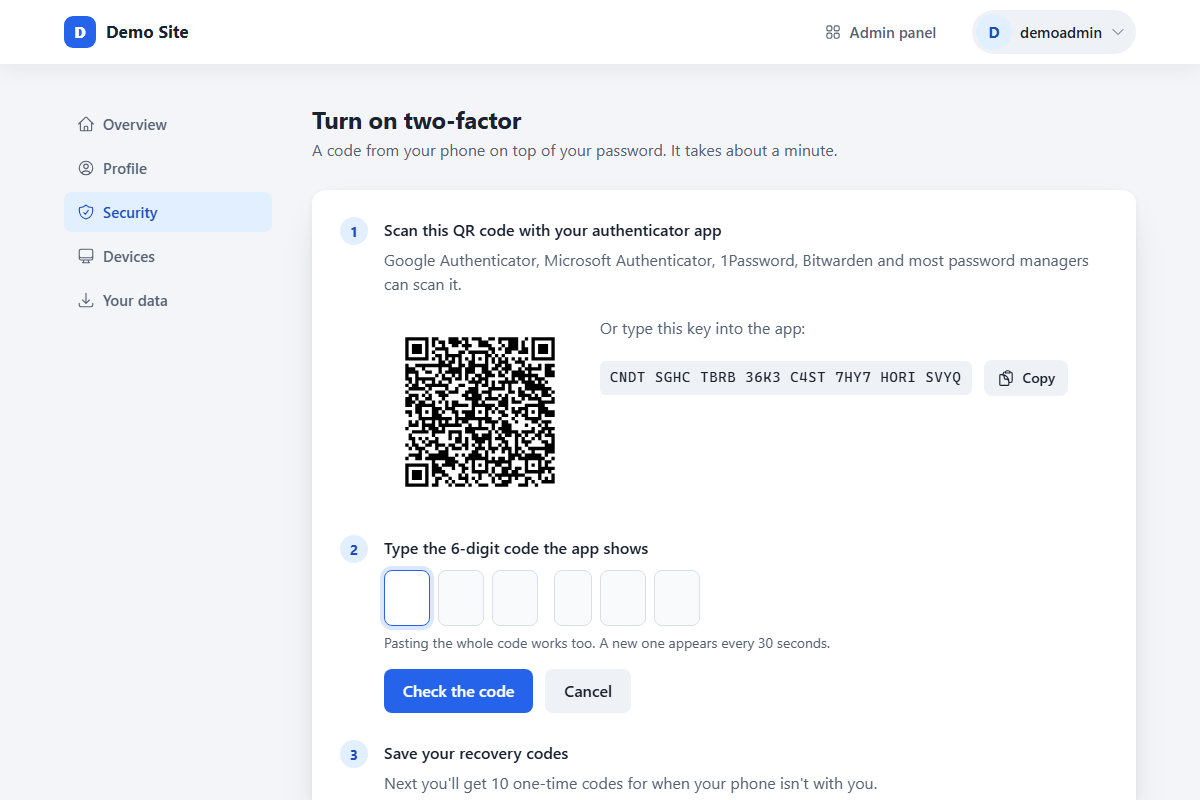Click the 'Turn on two-factor' heading

point(417,121)
